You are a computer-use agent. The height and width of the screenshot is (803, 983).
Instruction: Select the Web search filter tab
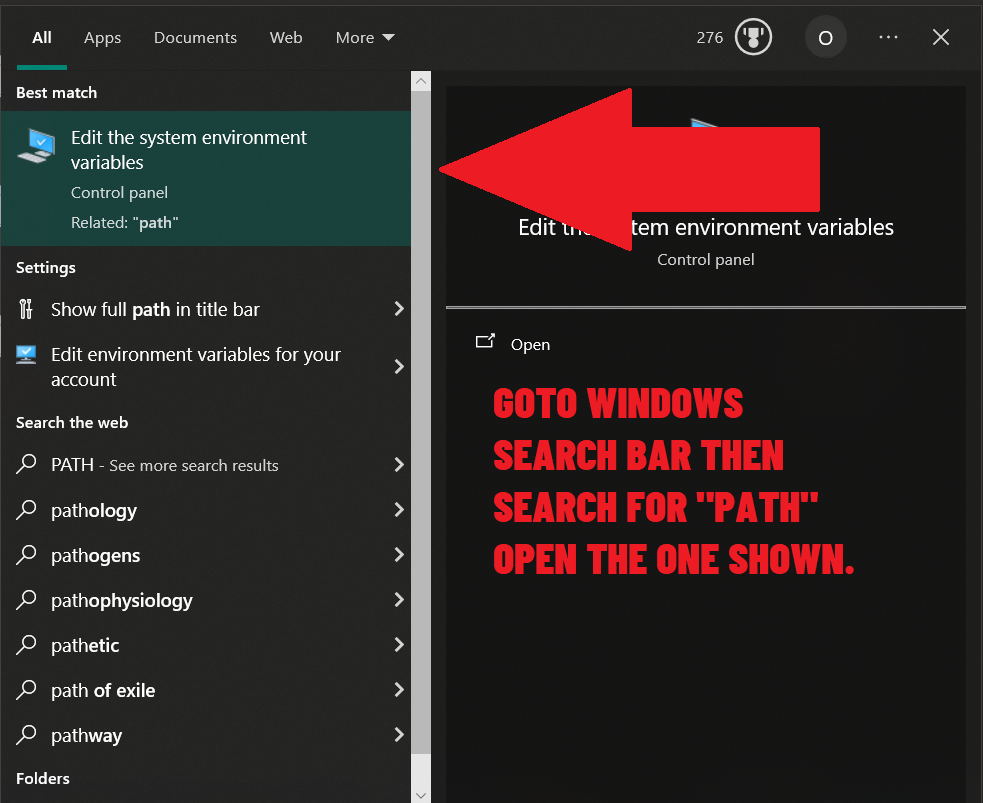click(286, 38)
